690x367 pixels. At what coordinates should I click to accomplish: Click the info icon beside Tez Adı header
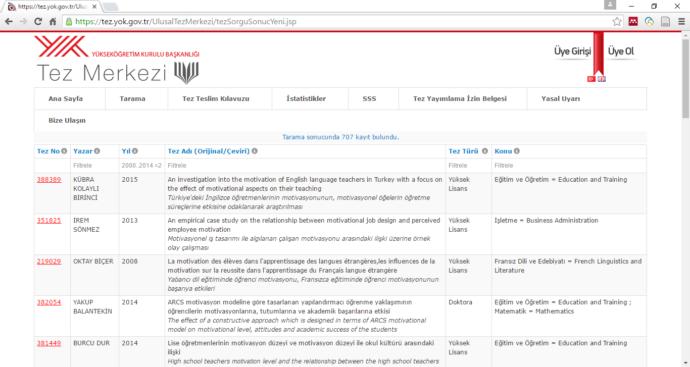click(x=254, y=151)
